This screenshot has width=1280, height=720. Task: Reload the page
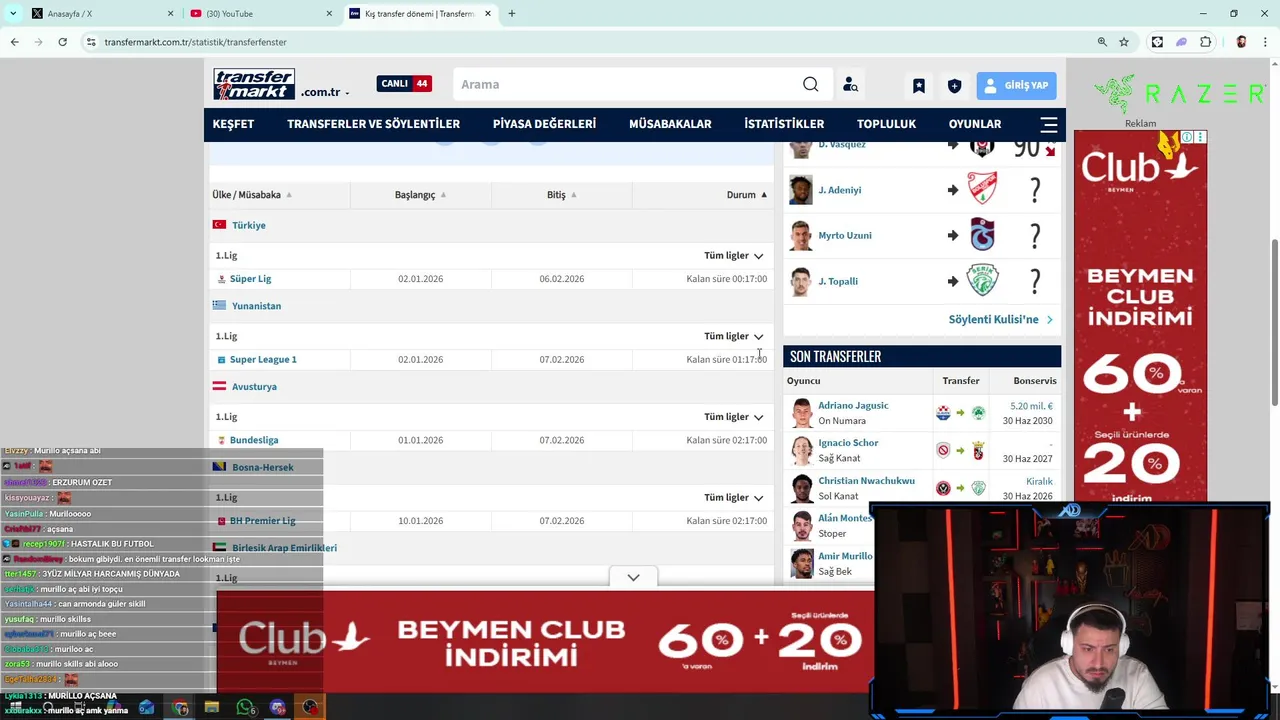tap(62, 42)
